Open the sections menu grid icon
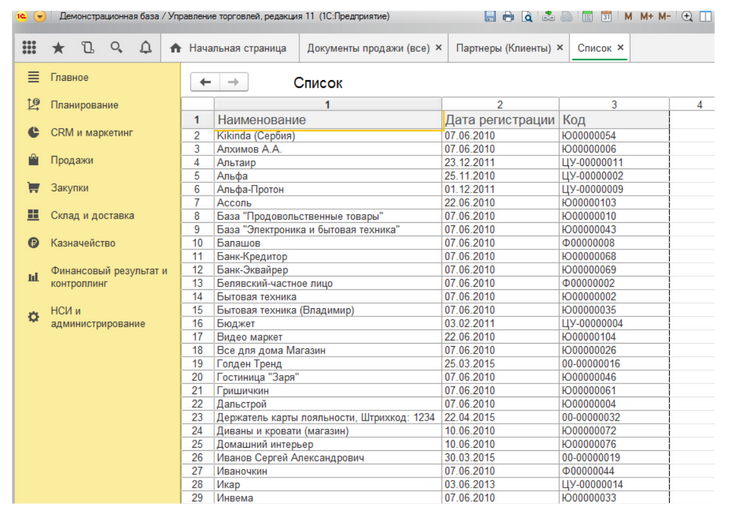Image resolution: width=736 pixels, height=517 pixels. click(x=28, y=48)
